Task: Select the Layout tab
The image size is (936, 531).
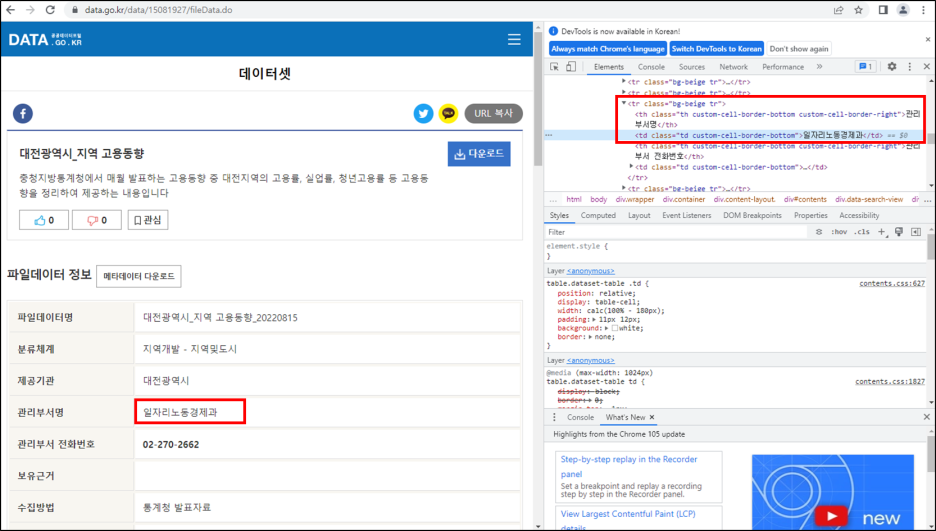Action: coord(639,215)
